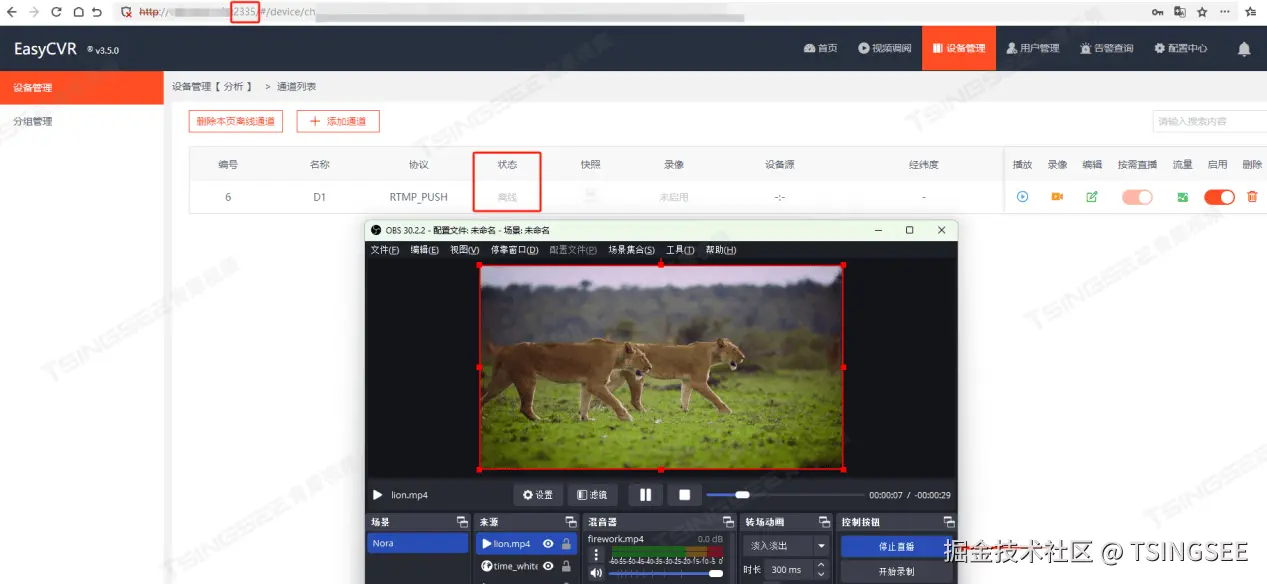Open the OBS 编辑(E) menu
Image resolution: width=1267 pixels, height=584 pixels.
click(425, 250)
